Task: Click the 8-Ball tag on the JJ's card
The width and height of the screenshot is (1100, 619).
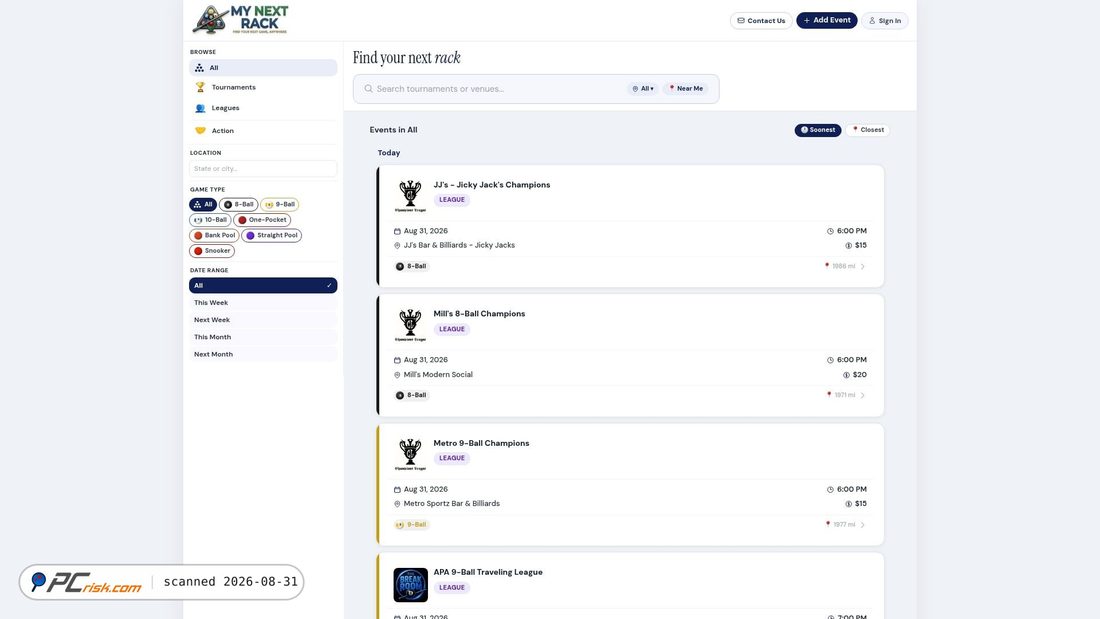Action: [412, 267]
